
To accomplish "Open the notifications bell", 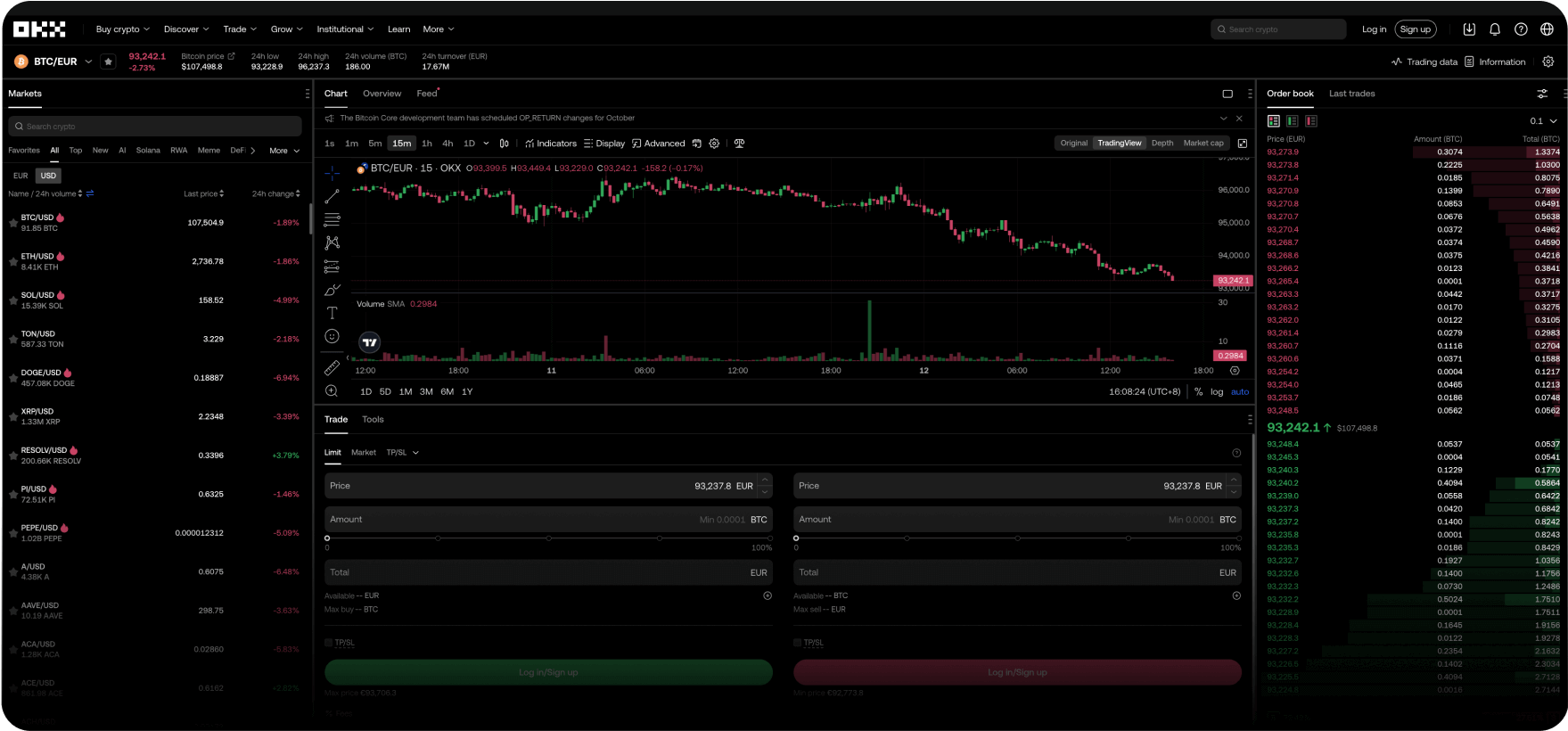I will pos(1495,29).
